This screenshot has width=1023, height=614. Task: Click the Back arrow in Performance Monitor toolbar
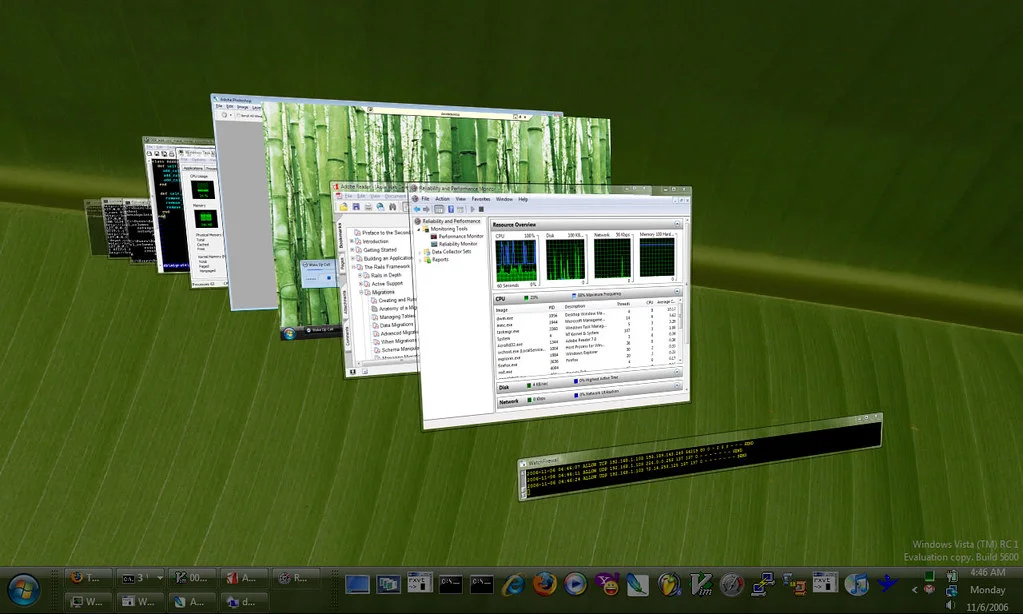pyautogui.click(x=417, y=209)
